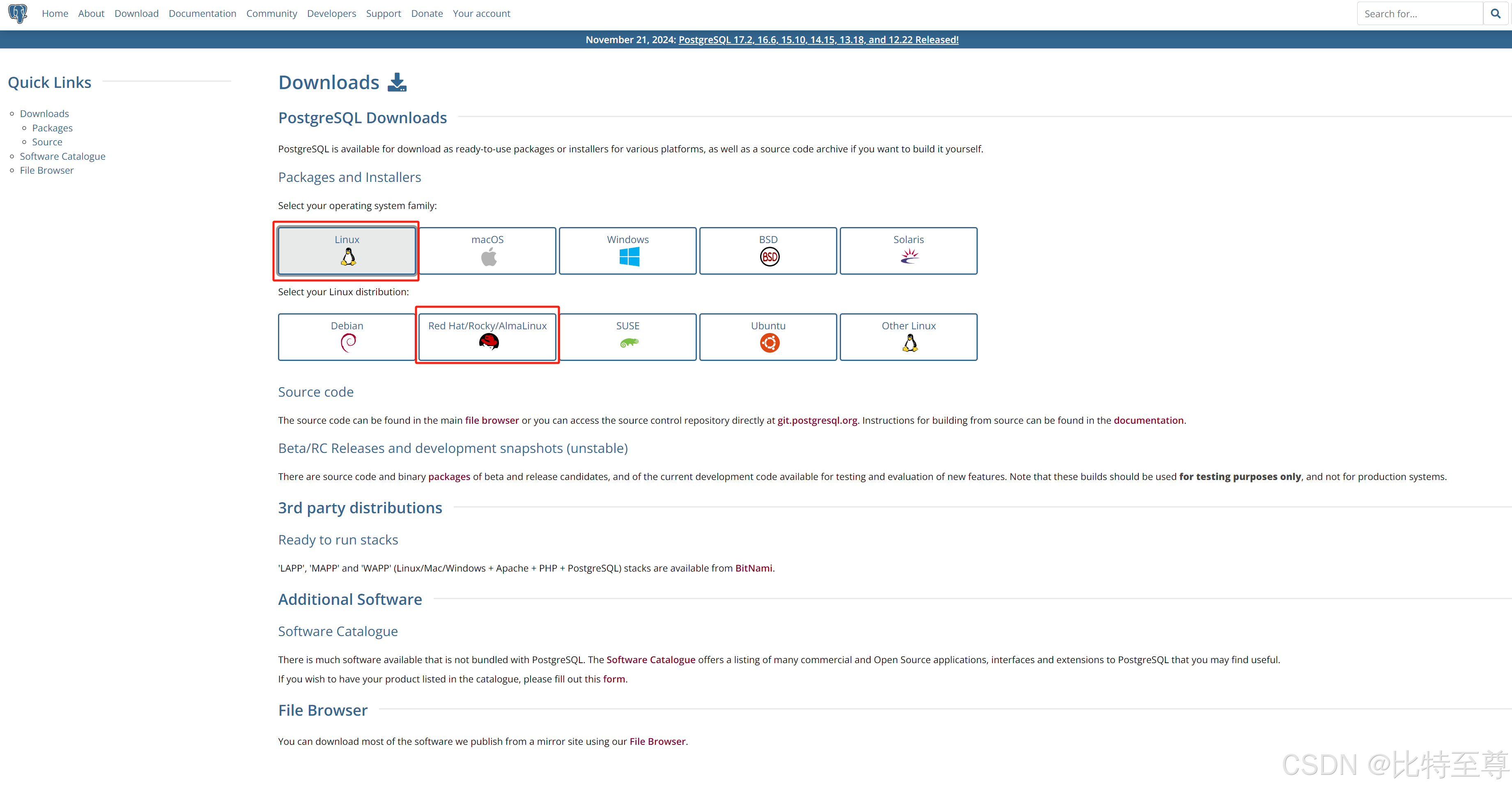
Task: Open the PostgreSQL 17.2 release announcement
Action: 818,39
